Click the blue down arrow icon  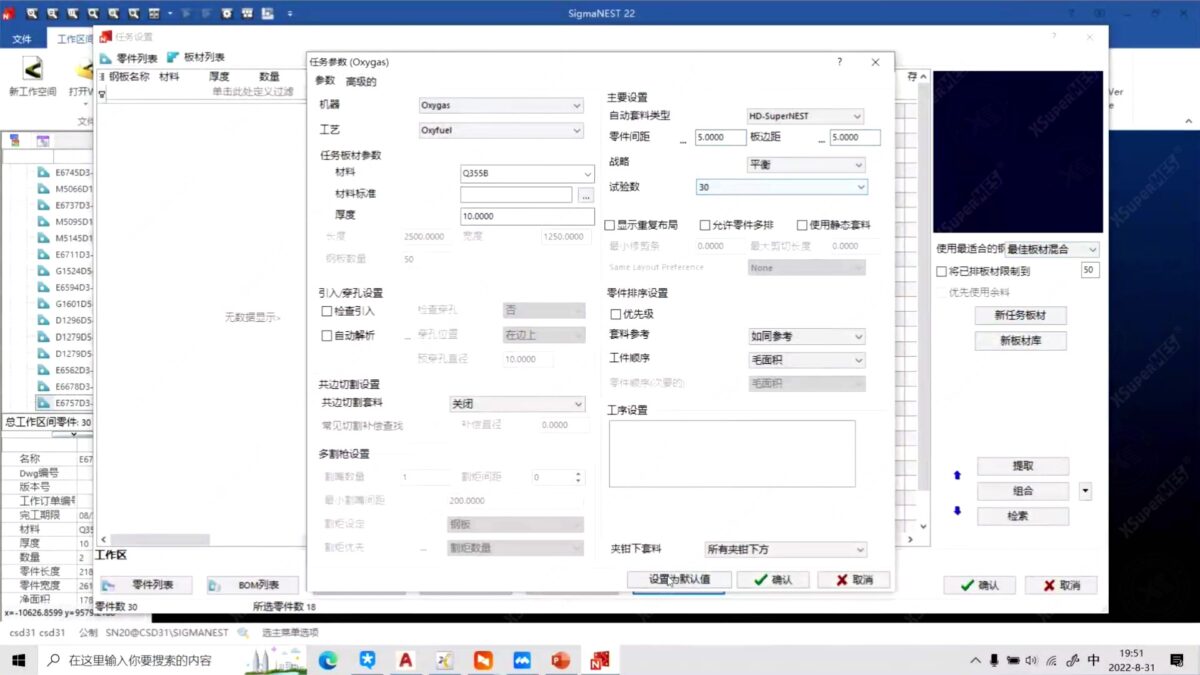tap(957, 510)
